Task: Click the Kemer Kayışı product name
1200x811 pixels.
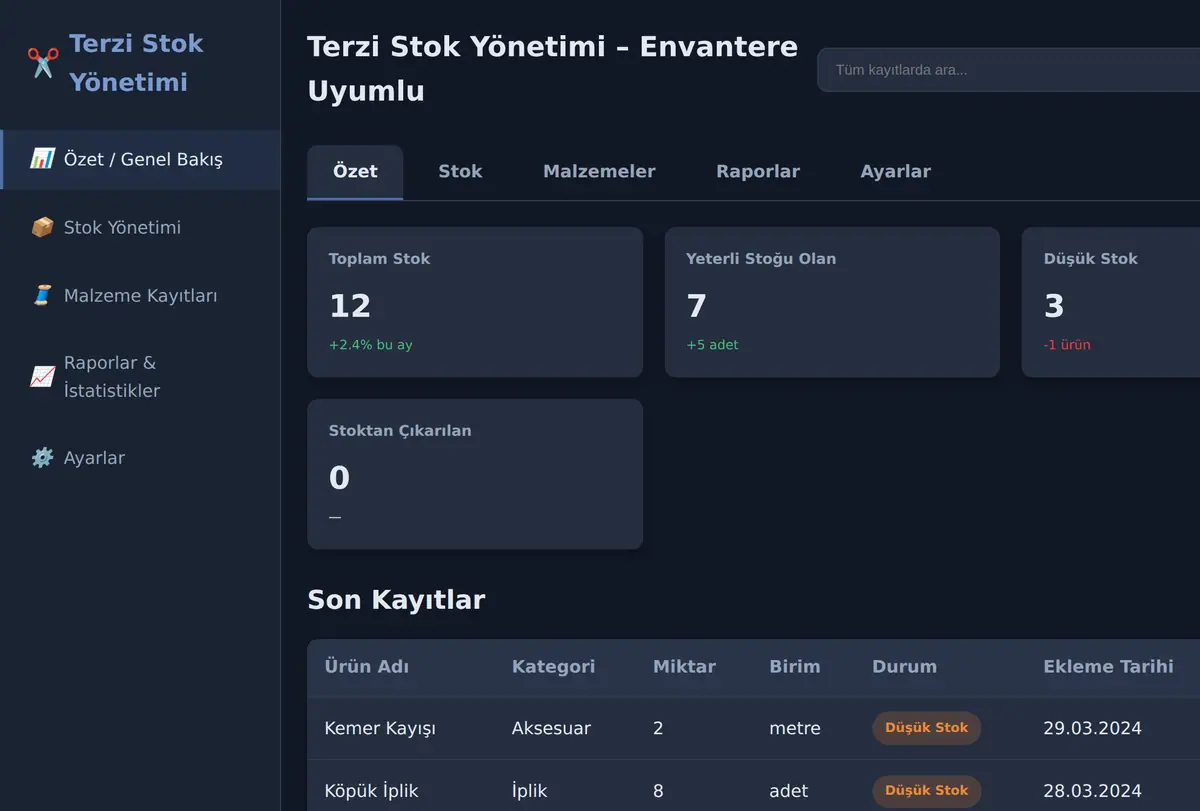Action: pos(380,728)
